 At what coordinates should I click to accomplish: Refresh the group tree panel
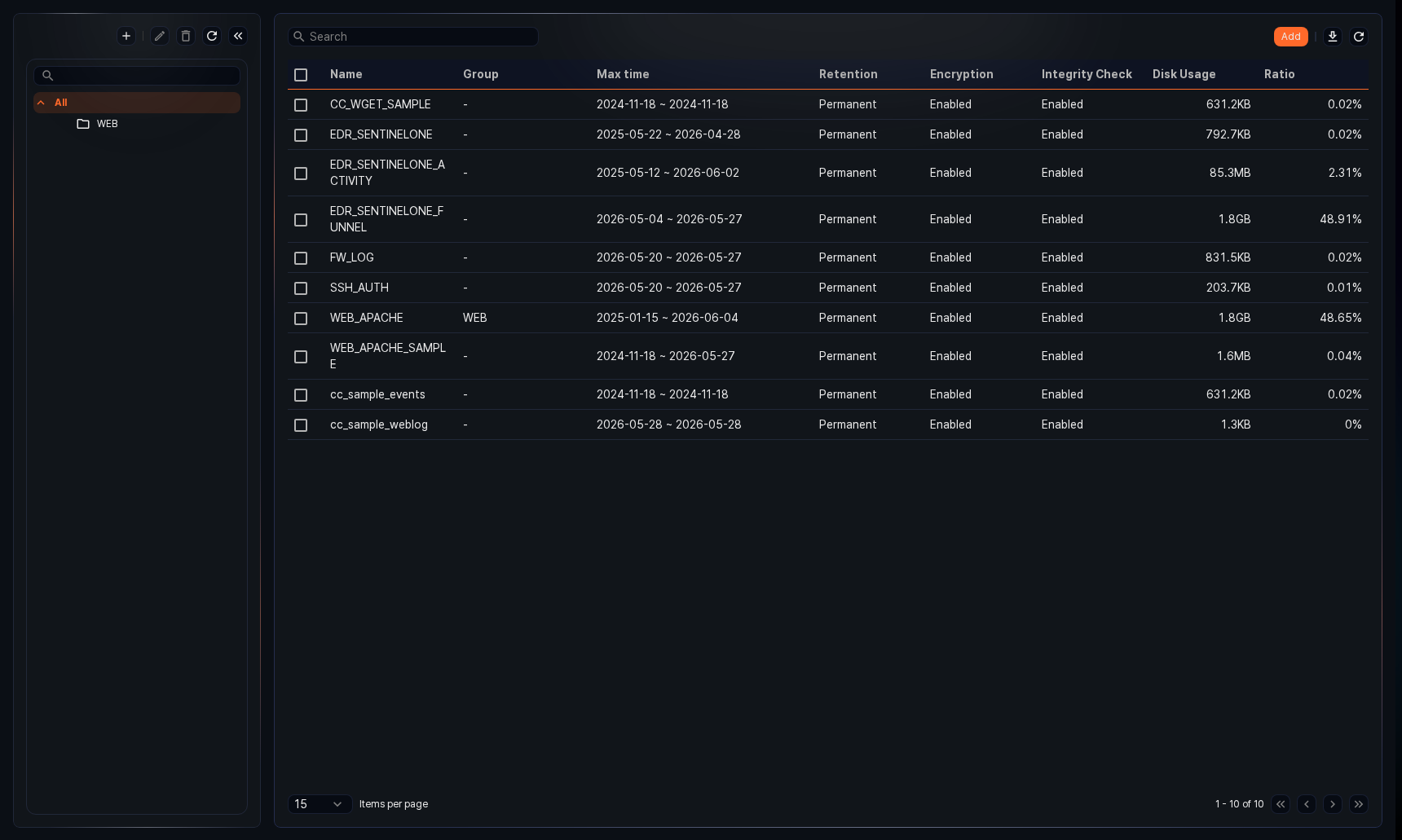click(212, 36)
